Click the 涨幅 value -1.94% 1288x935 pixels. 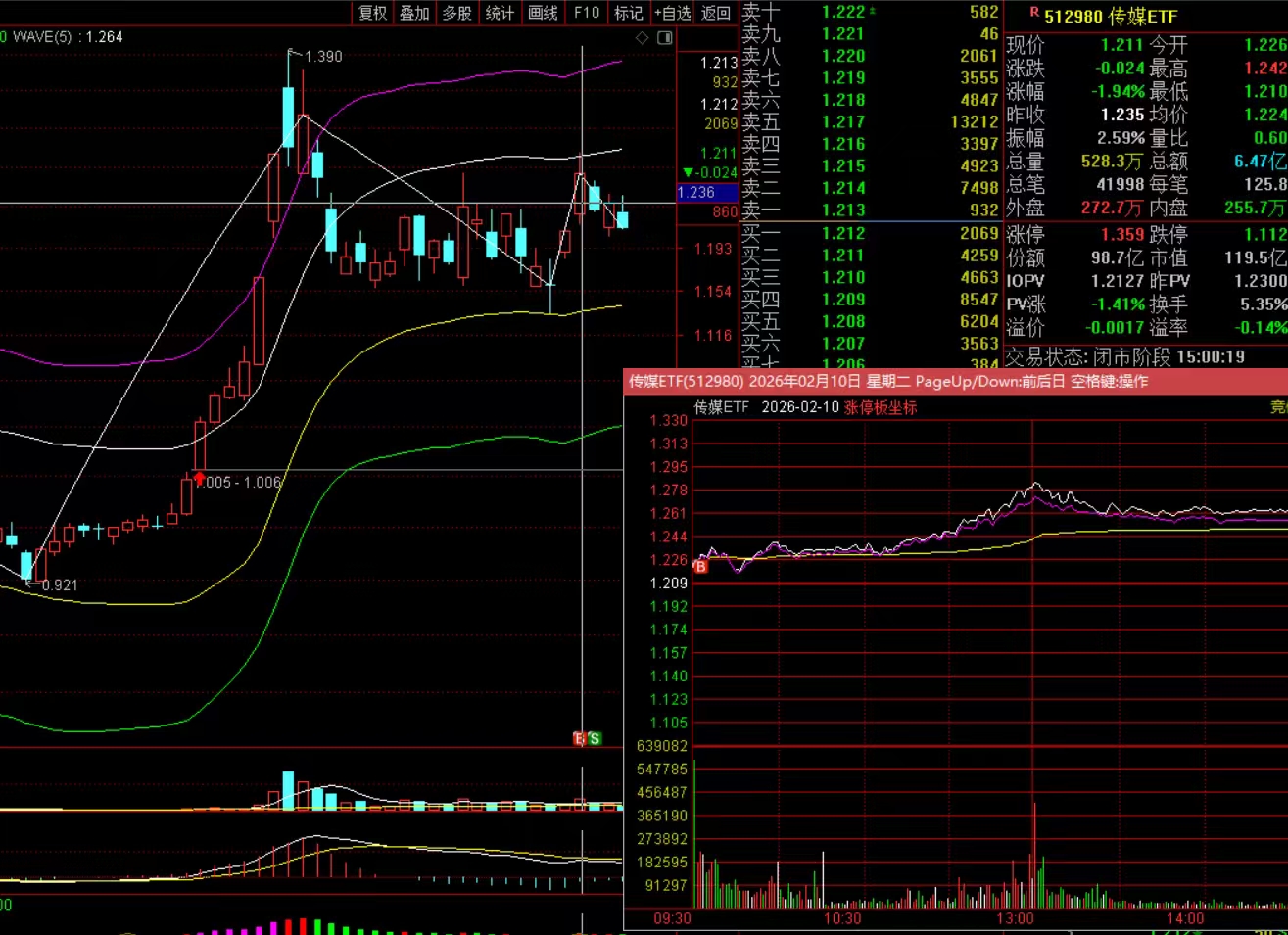[1118, 91]
